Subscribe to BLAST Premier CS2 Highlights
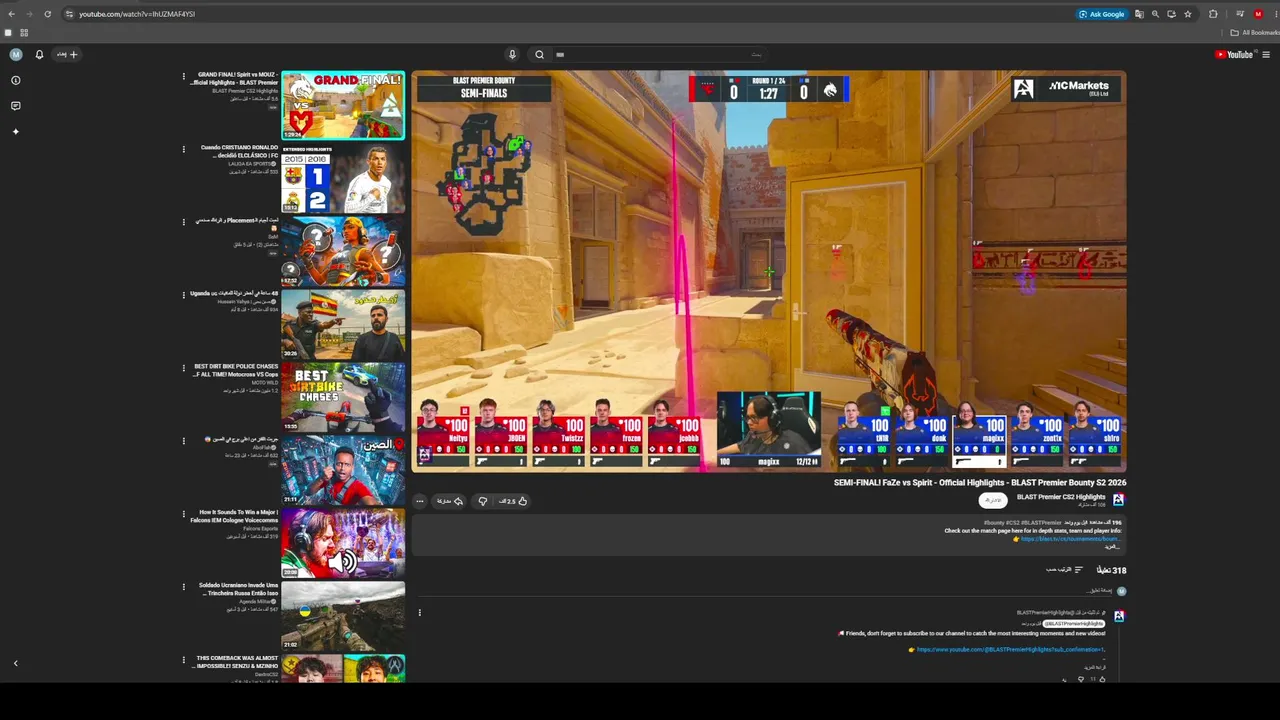Viewport: 1280px width, 720px height. tap(993, 500)
